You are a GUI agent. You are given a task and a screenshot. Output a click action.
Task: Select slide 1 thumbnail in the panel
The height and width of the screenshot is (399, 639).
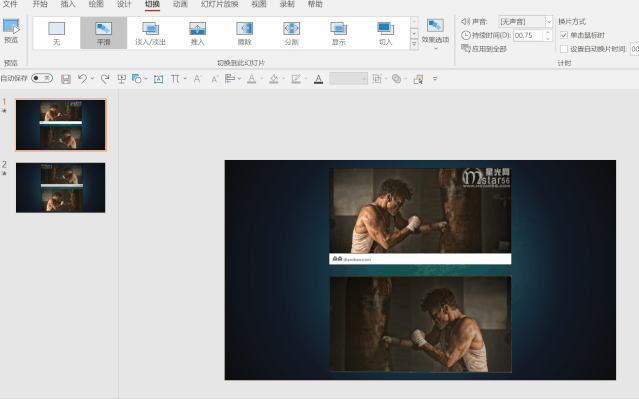click(61, 125)
